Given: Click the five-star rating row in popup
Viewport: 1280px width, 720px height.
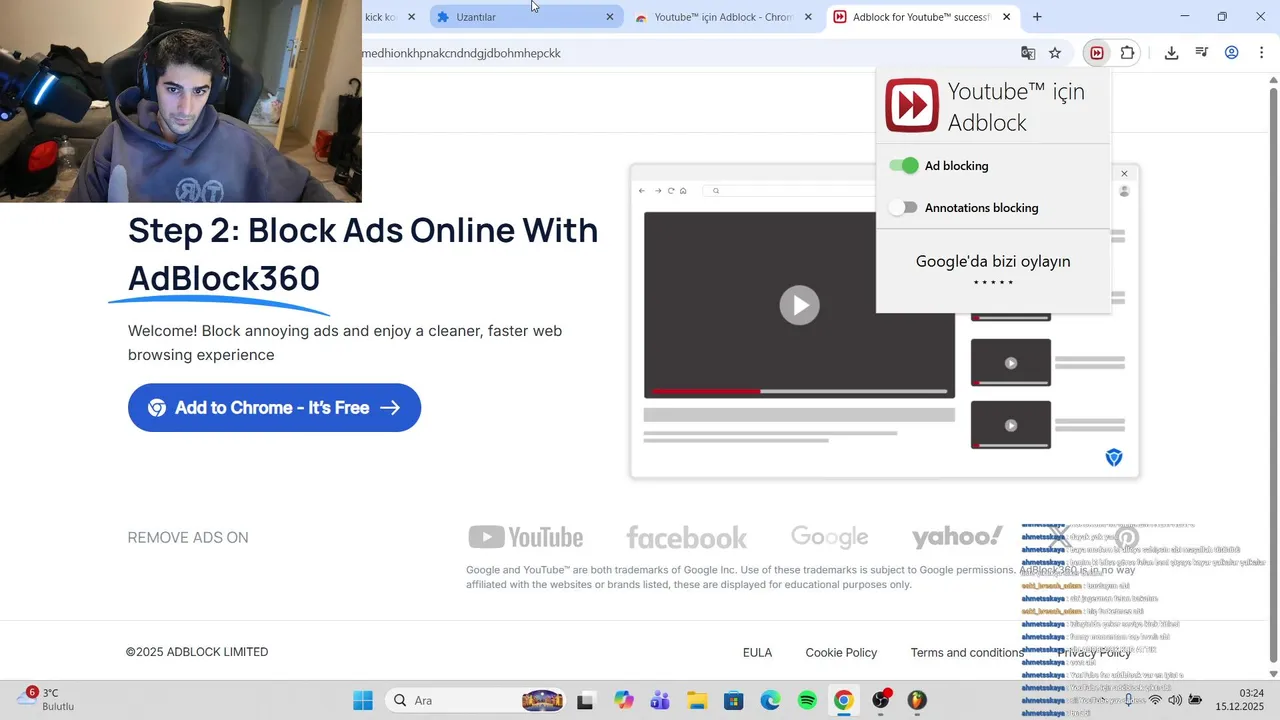Looking at the screenshot, I should point(993,283).
